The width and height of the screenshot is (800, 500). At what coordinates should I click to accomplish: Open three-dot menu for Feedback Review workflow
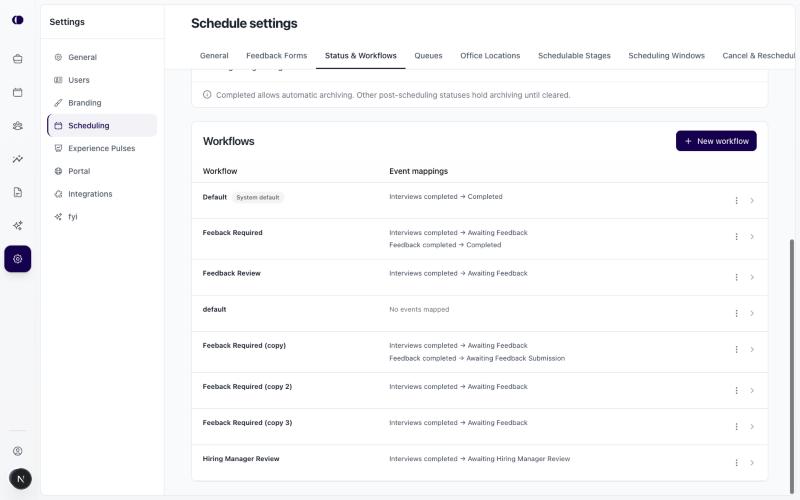(736, 277)
